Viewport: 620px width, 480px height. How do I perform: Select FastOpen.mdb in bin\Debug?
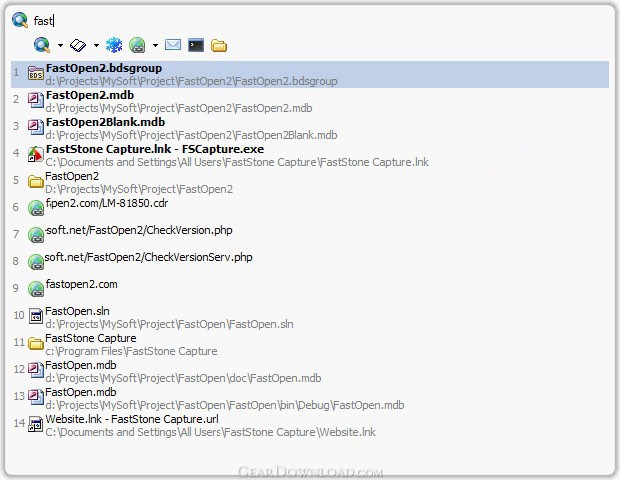click(x=310, y=399)
